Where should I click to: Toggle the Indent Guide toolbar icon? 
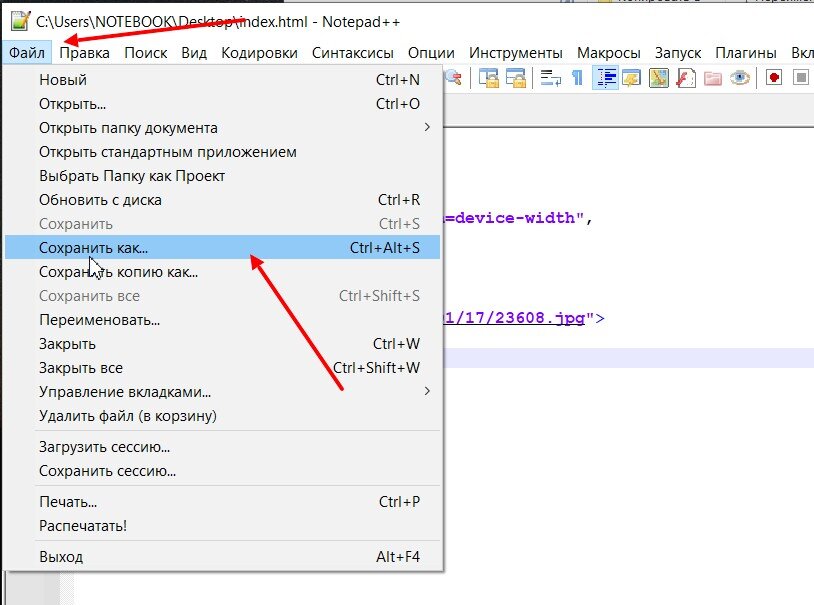point(605,78)
